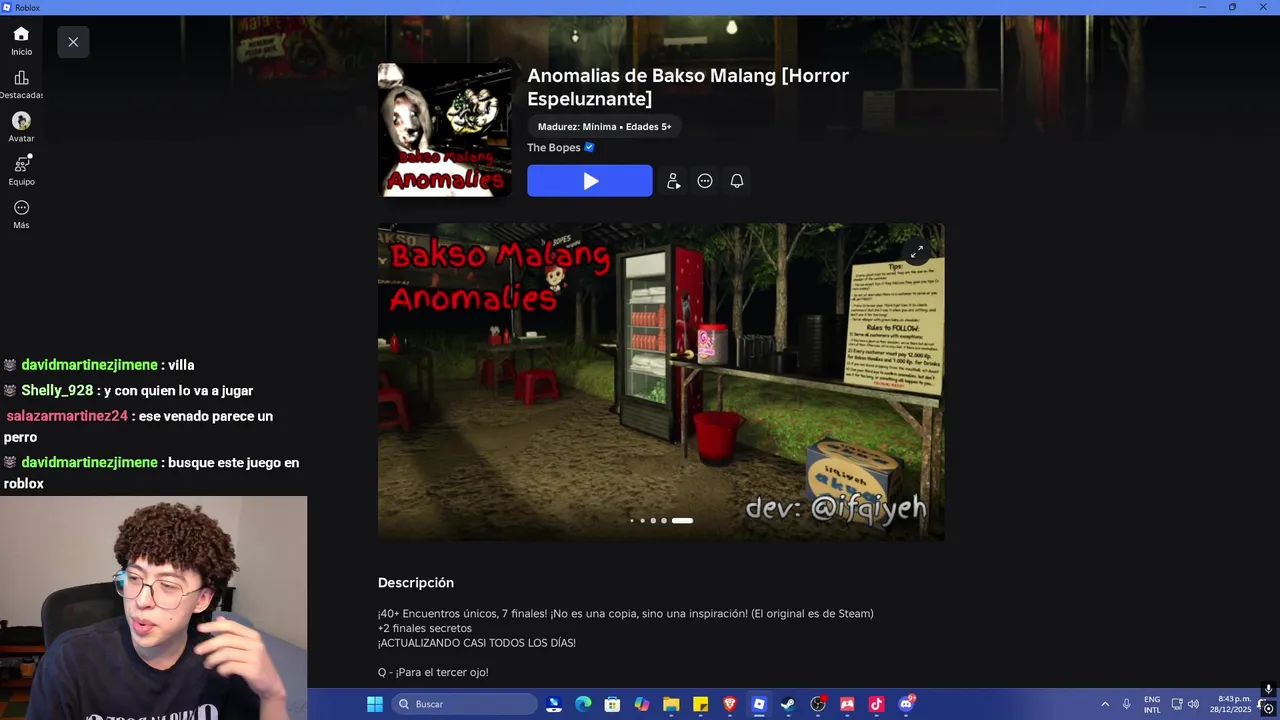1280x720 pixels.
Task: Start the game with the blue play button
Action: tap(590, 181)
